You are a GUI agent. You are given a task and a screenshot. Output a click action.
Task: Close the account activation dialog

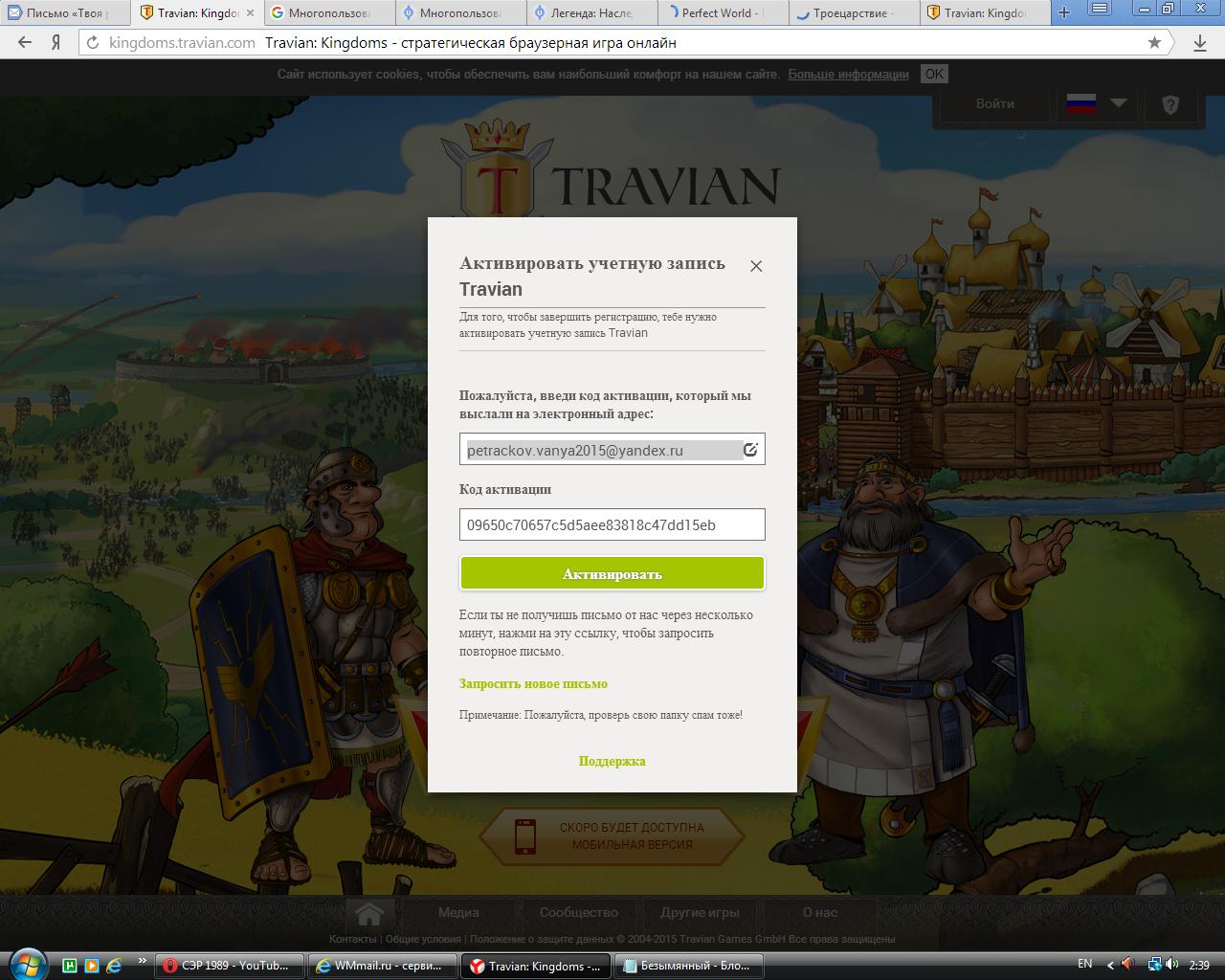click(756, 266)
